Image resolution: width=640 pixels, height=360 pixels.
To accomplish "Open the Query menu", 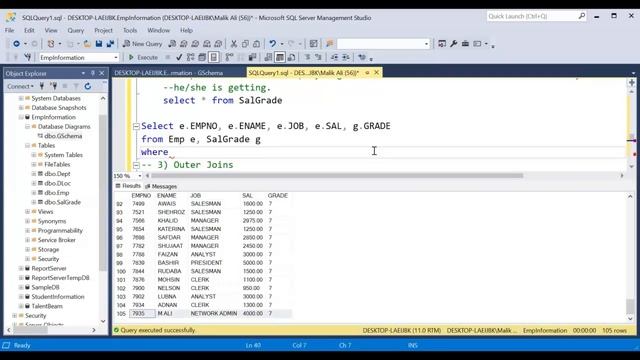I will (76, 30).
